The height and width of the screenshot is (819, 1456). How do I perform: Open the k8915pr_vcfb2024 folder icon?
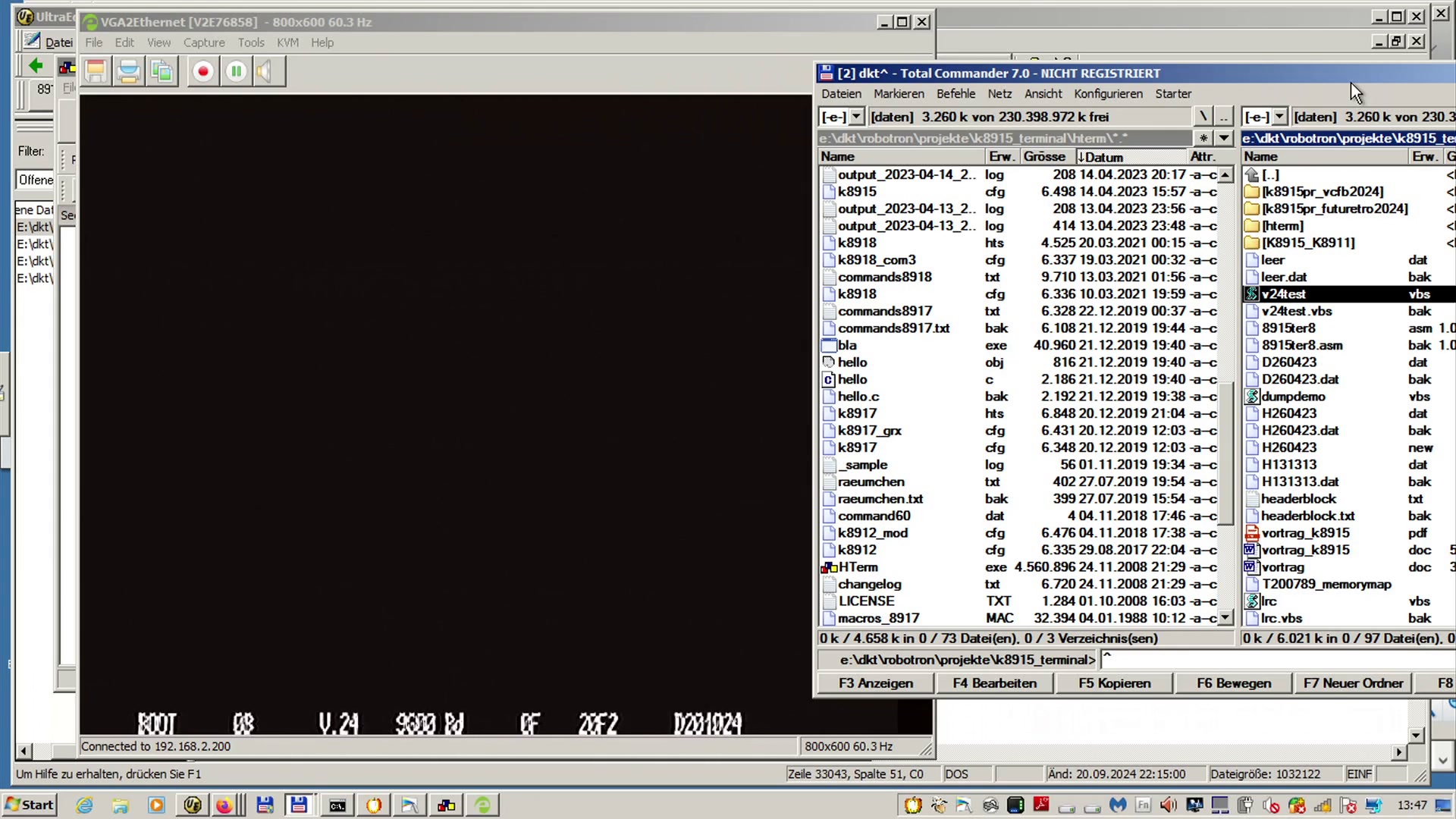[x=1252, y=192]
